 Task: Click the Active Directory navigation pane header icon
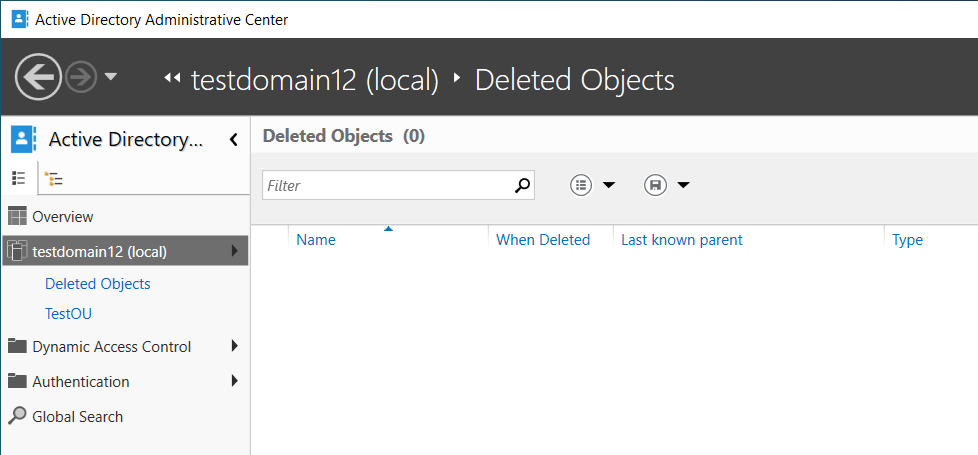[22, 139]
